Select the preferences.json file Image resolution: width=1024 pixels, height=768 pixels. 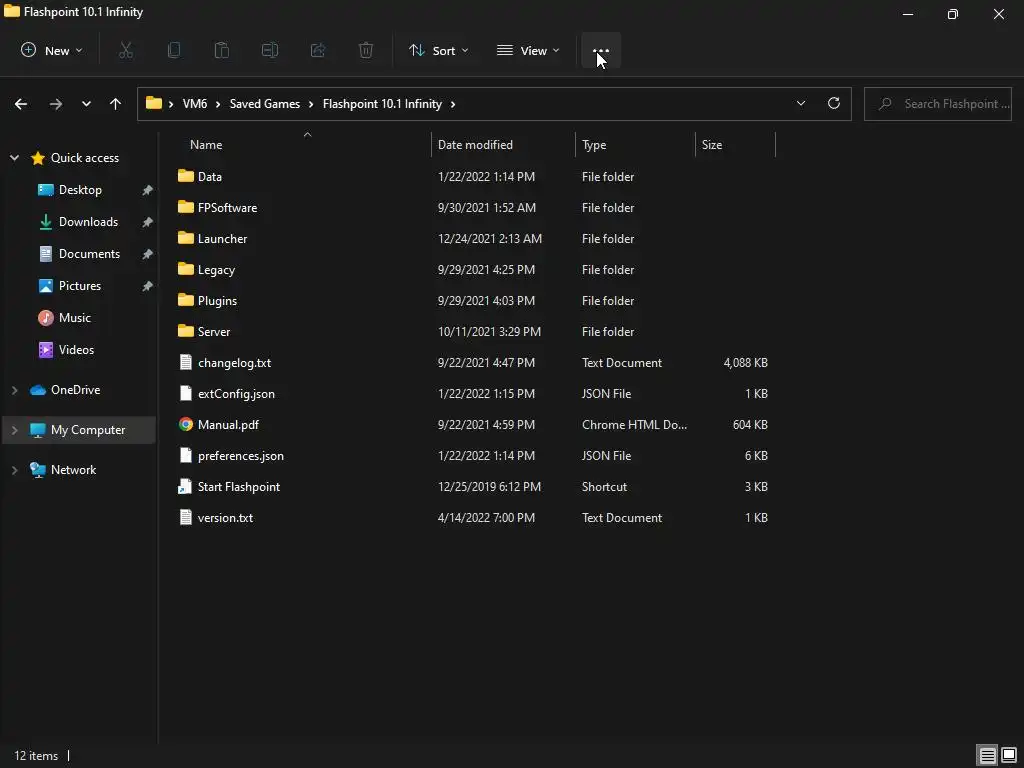[x=240, y=456]
